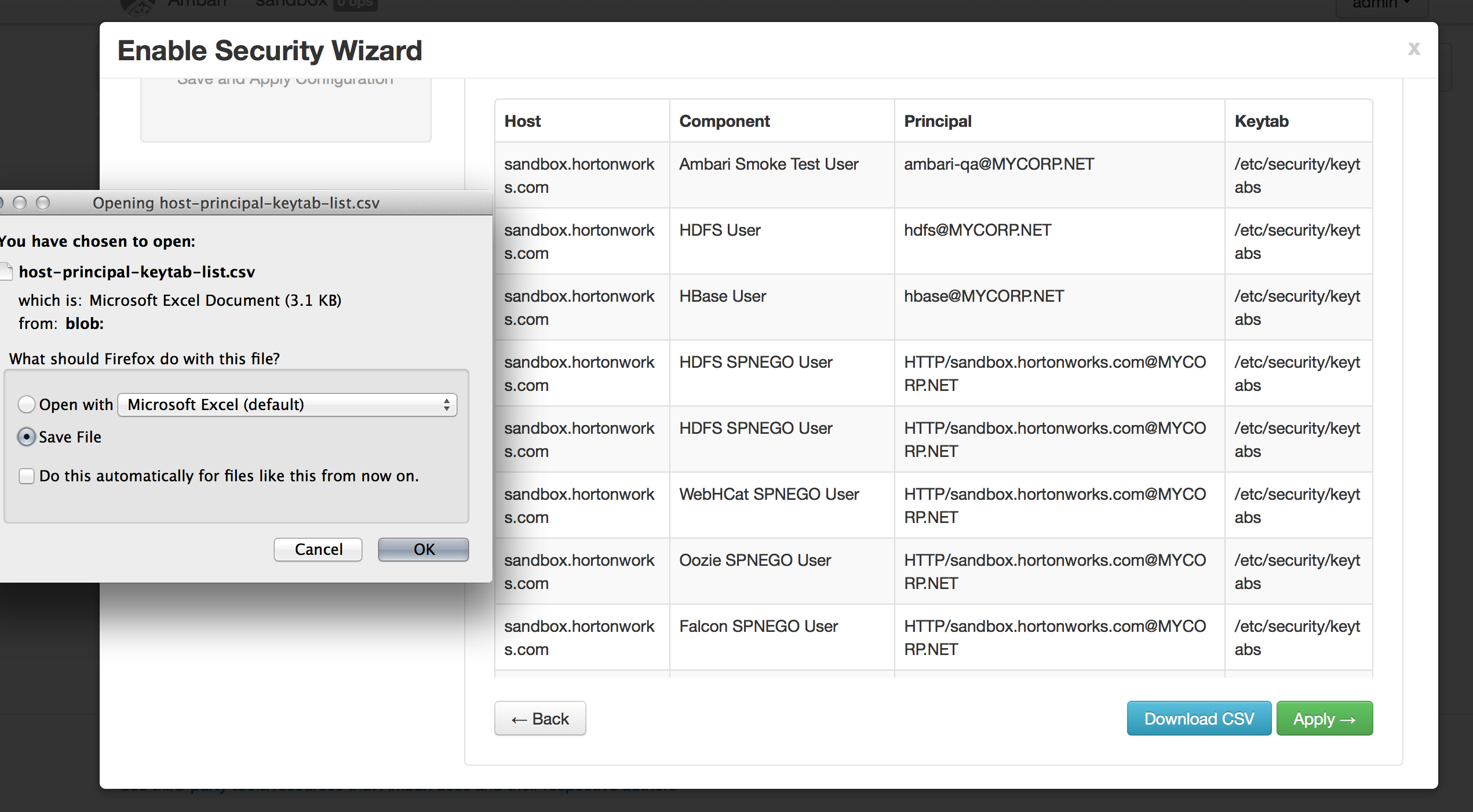Viewport: 1473px width, 812px height.
Task: Go to previous step with Back
Action: [x=539, y=719]
